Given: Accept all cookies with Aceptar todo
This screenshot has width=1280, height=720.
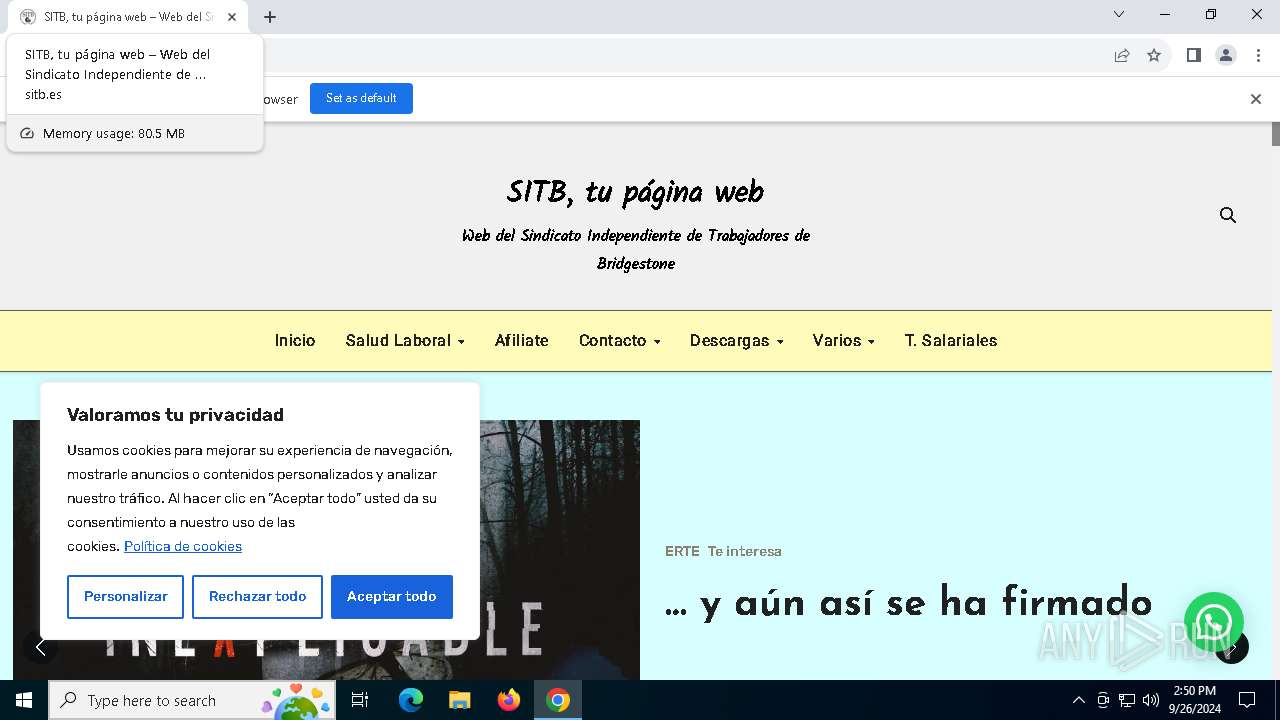Looking at the screenshot, I should coord(392,597).
